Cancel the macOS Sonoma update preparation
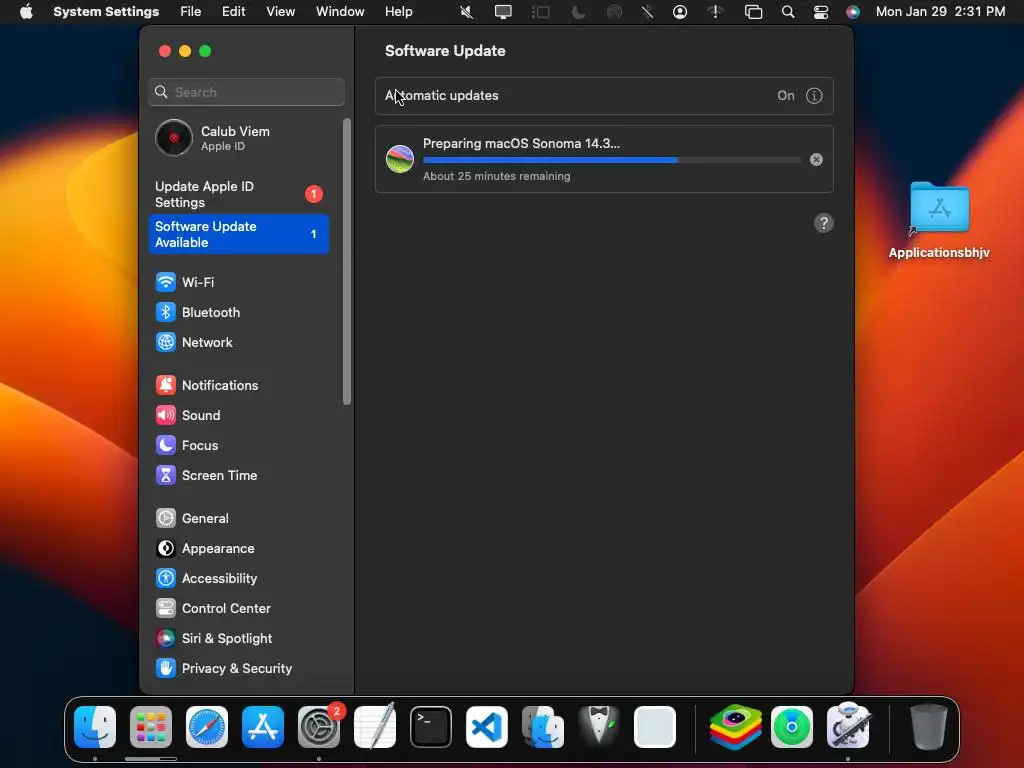The width and height of the screenshot is (1024, 768). pyautogui.click(x=816, y=159)
